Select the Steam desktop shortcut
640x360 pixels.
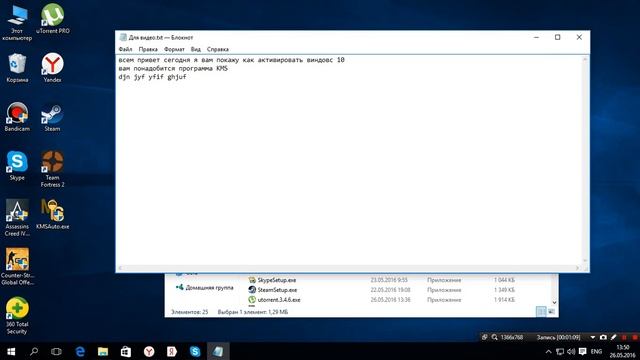click(x=52, y=117)
